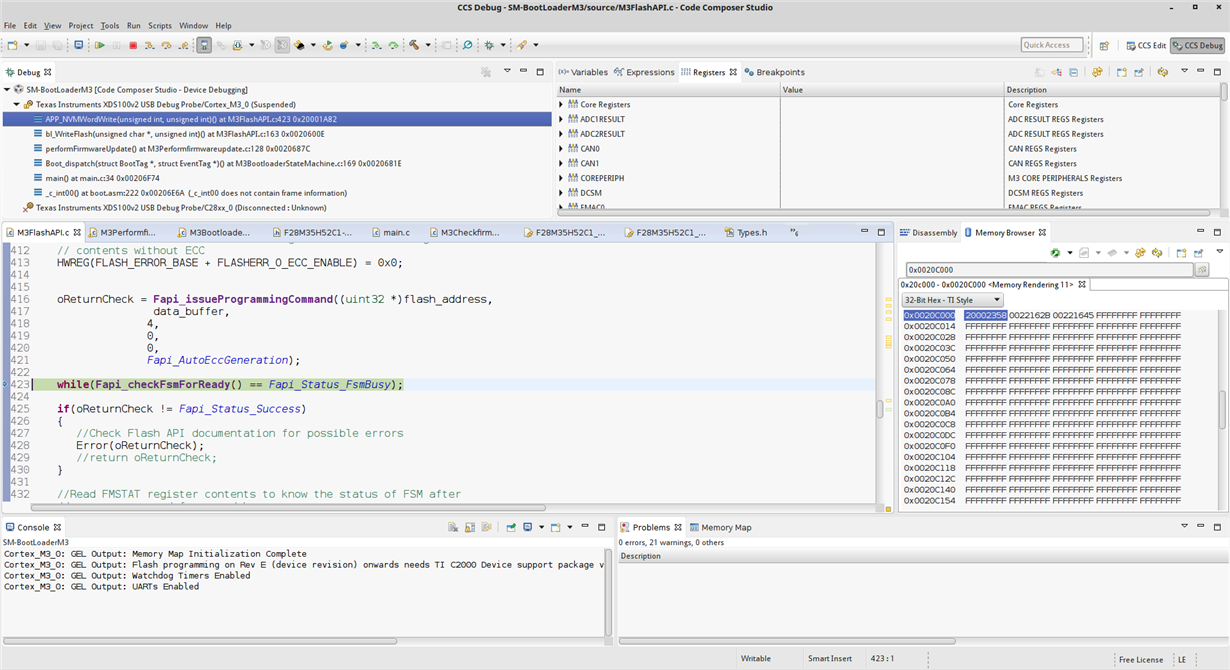Image resolution: width=1230 pixels, height=670 pixels.
Task: Open the main.c editor tab
Action: (x=396, y=232)
